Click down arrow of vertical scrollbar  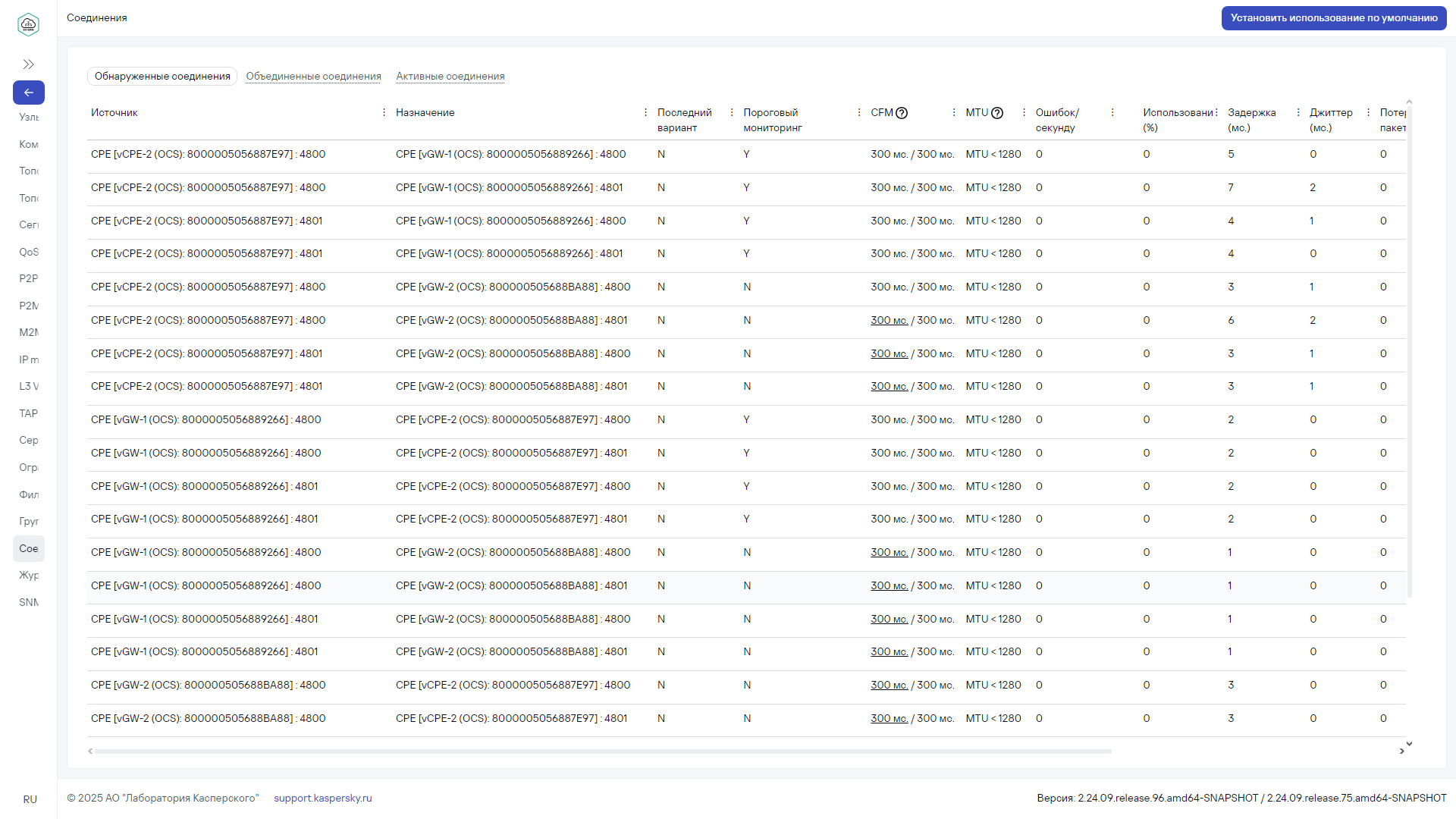(x=1409, y=744)
